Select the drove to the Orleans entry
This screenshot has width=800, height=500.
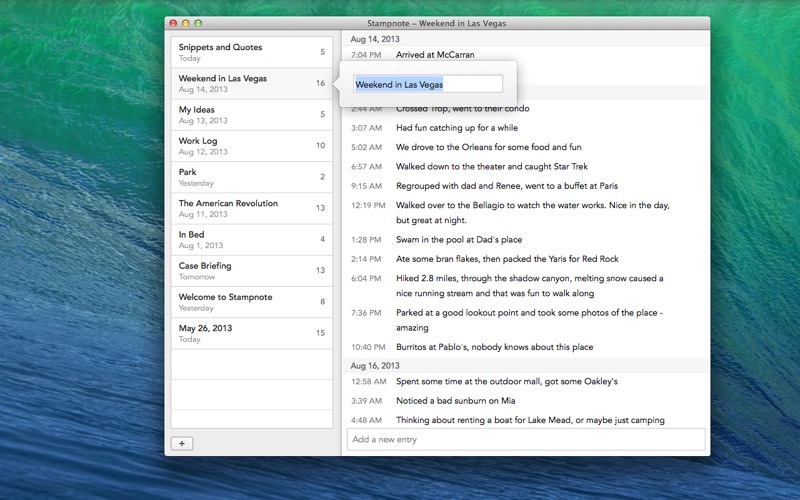[489, 147]
